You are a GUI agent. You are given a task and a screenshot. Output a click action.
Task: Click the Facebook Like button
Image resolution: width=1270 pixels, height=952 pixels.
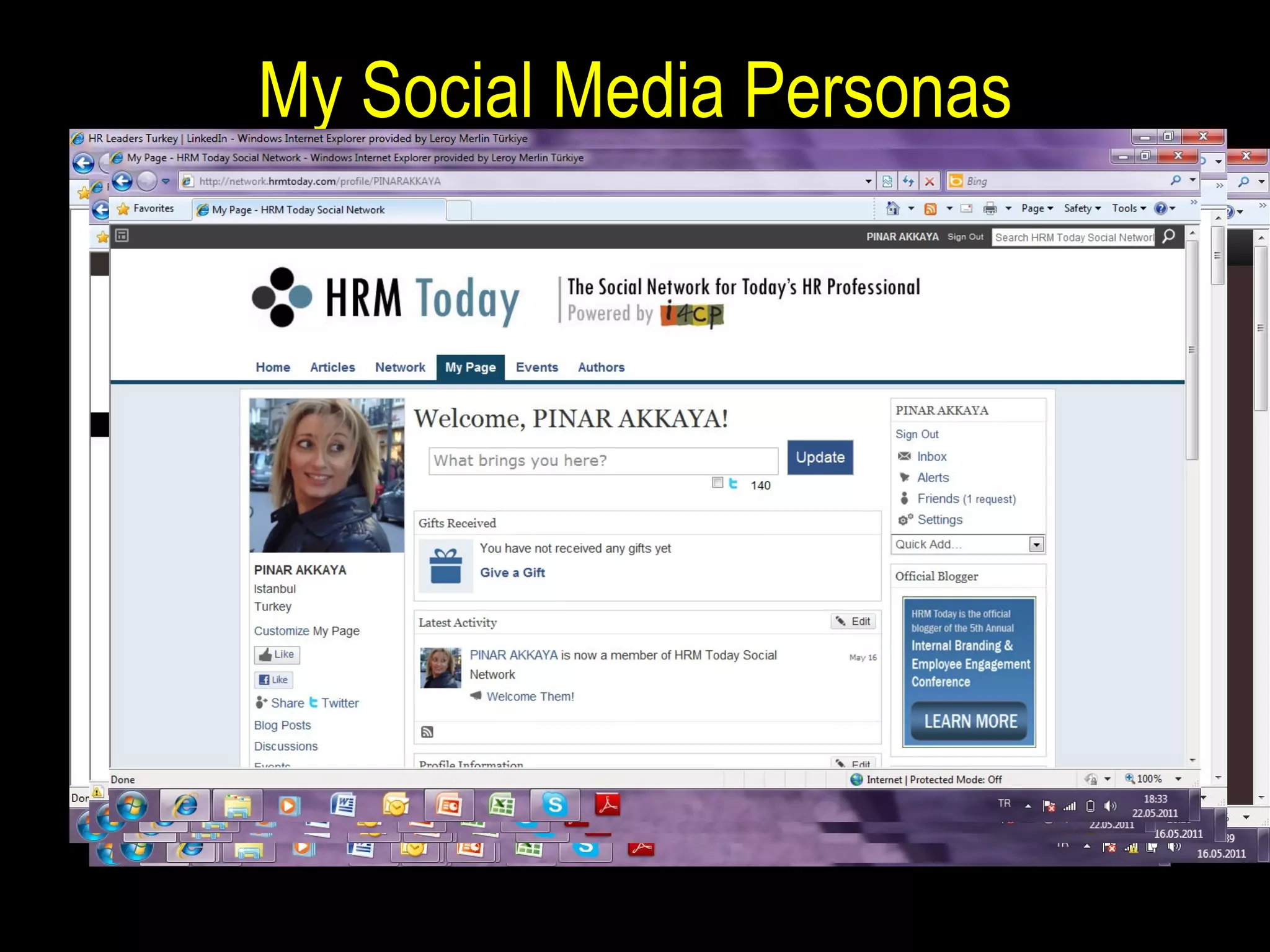[x=273, y=680]
